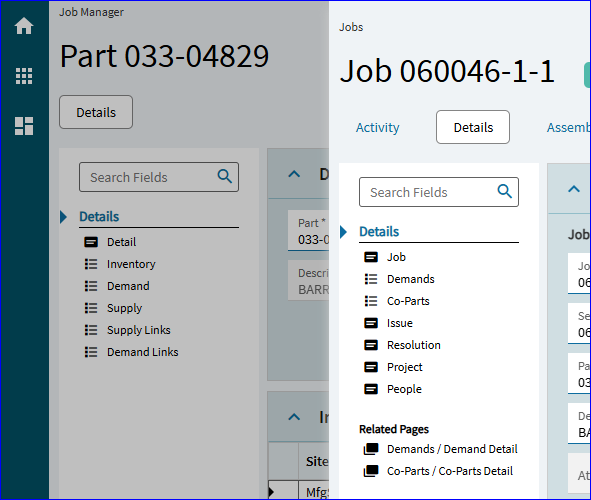
Task: Select Detail in Part navigation
Action: 121,242
